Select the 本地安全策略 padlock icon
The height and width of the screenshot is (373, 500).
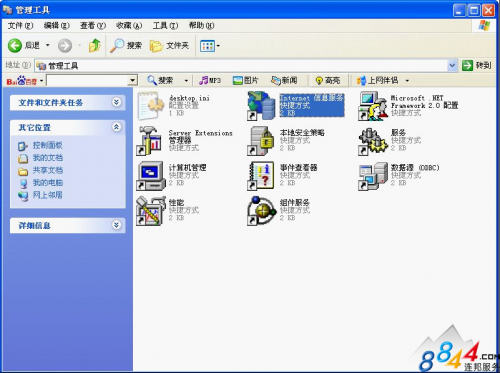tap(261, 141)
